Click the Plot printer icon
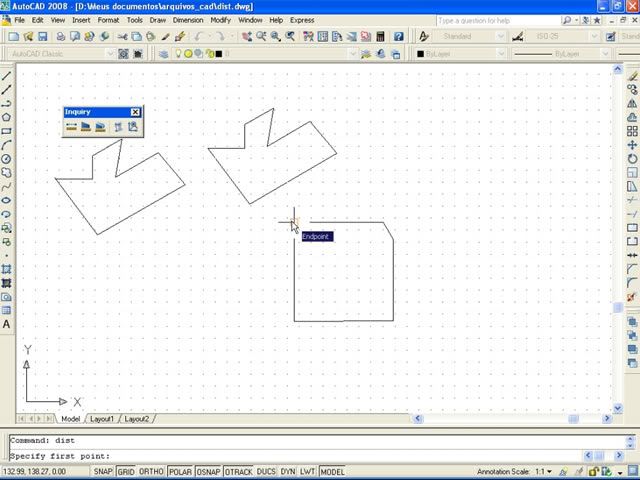This screenshot has height=480, width=640. pyautogui.click(x=60, y=37)
